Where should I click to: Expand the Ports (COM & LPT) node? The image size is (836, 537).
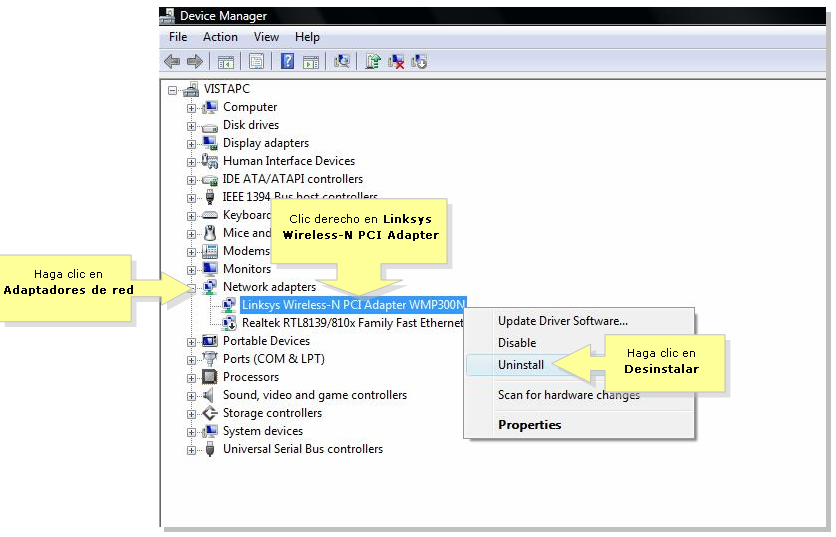[x=191, y=360]
